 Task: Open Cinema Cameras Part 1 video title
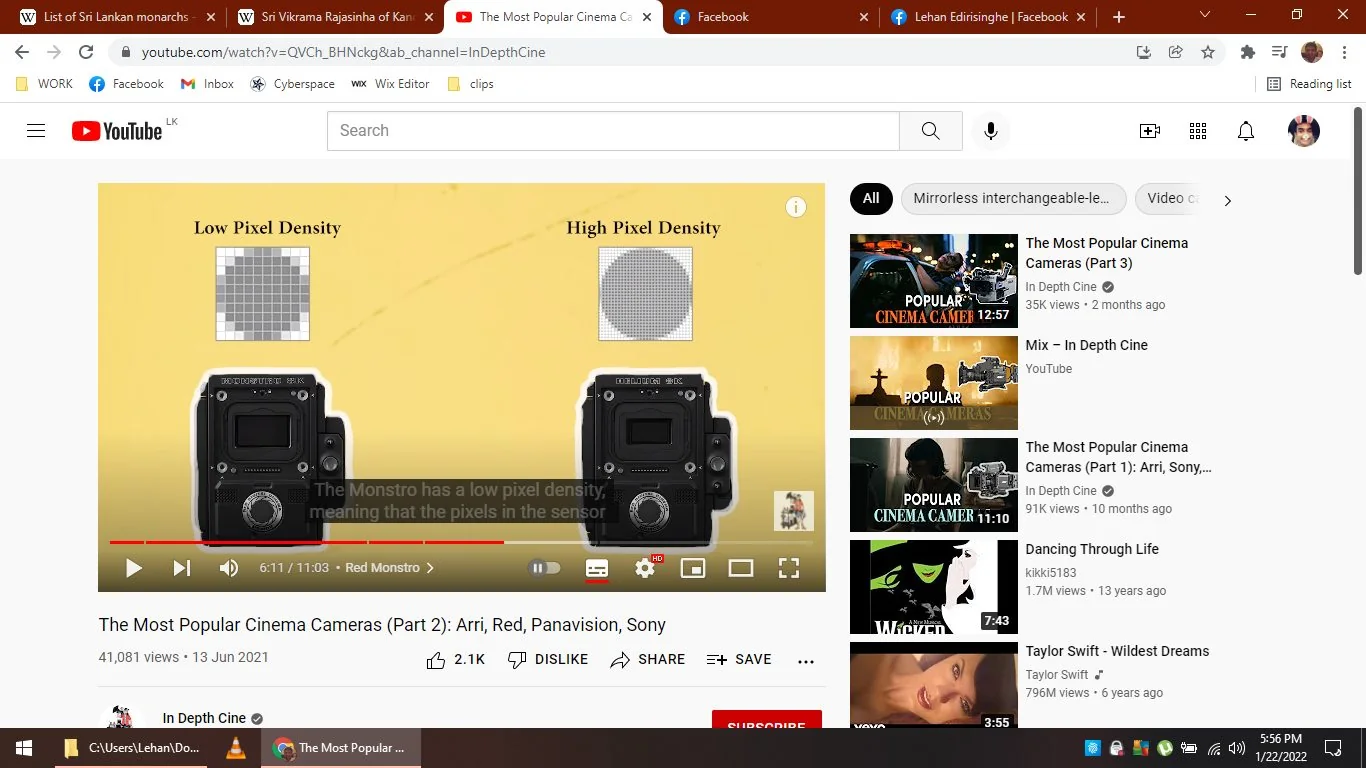[x=1118, y=457]
